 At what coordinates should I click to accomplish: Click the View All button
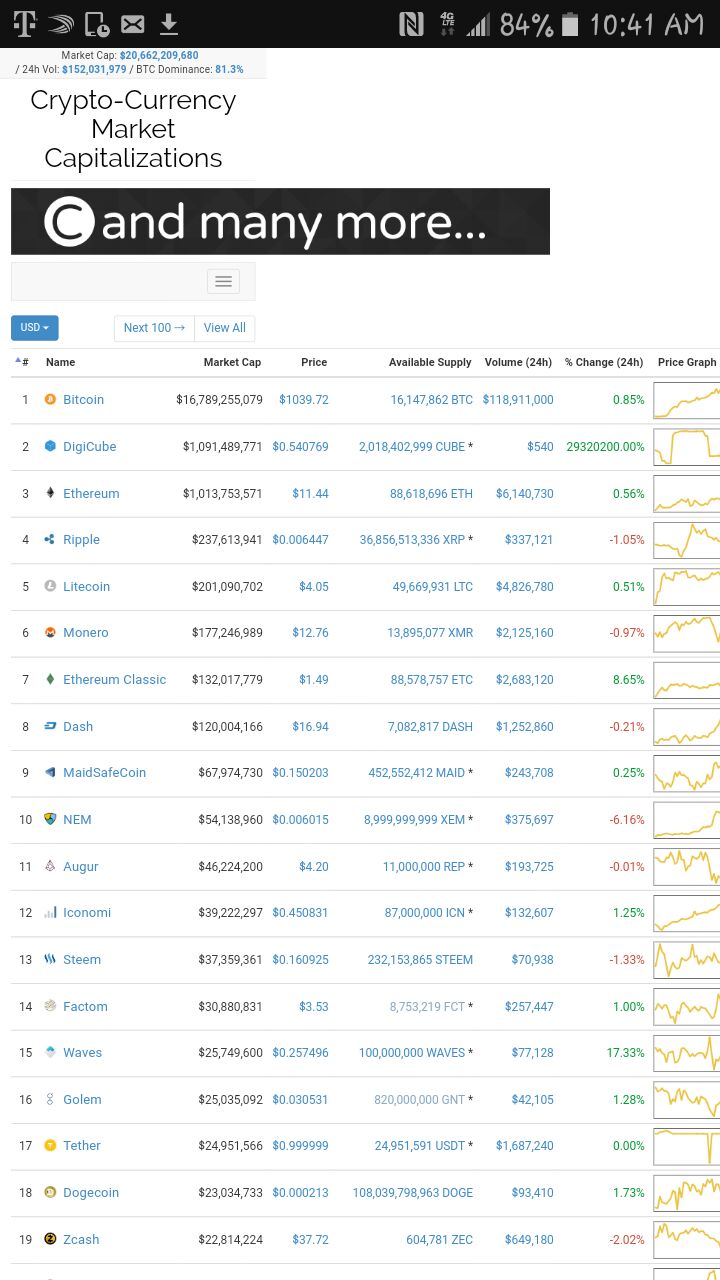point(224,328)
